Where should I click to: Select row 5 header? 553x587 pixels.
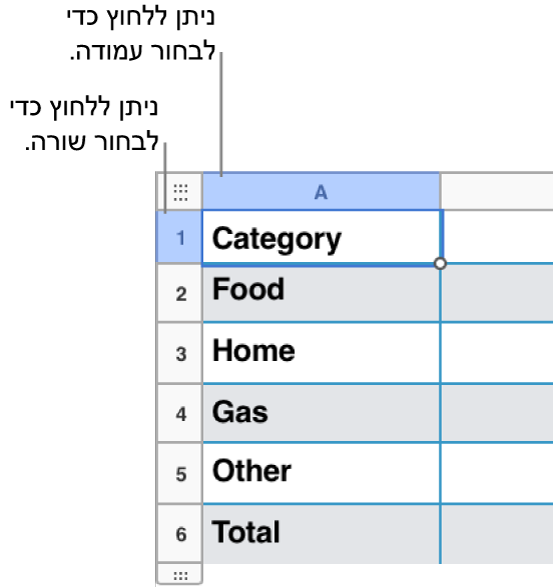[x=180, y=474]
